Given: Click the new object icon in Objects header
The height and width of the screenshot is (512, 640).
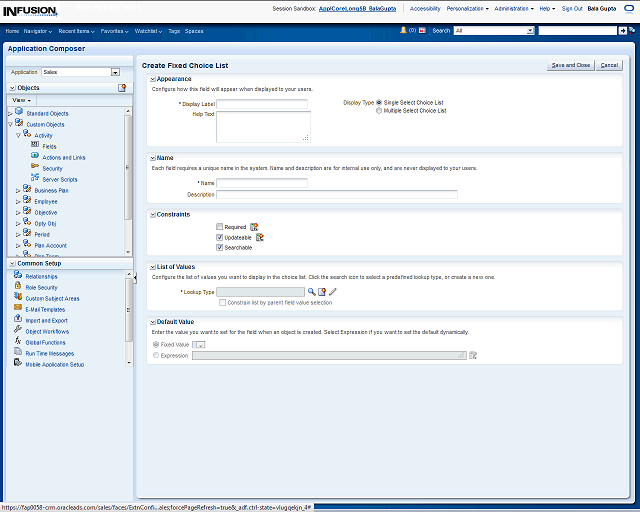Looking at the screenshot, I should pyautogui.click(x=122, y=88).
